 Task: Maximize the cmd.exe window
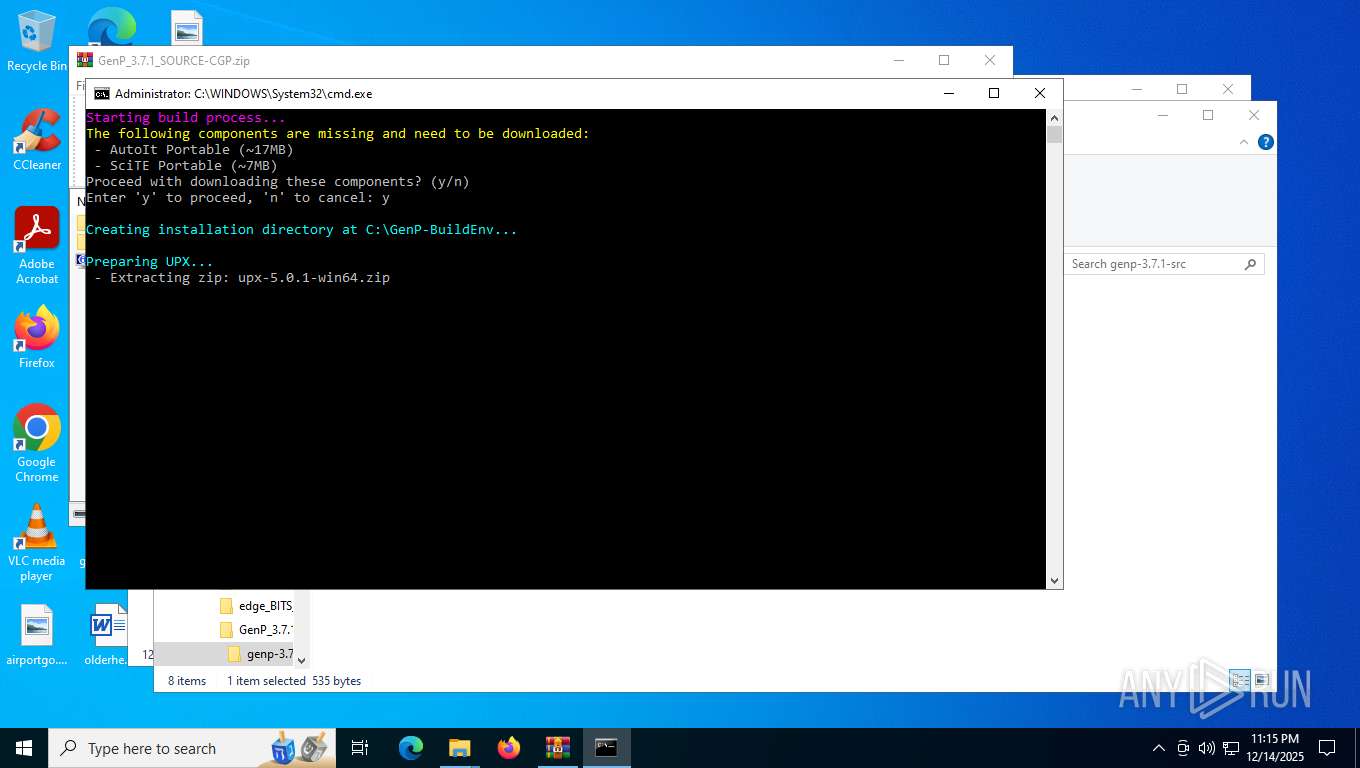coord(994,93)
